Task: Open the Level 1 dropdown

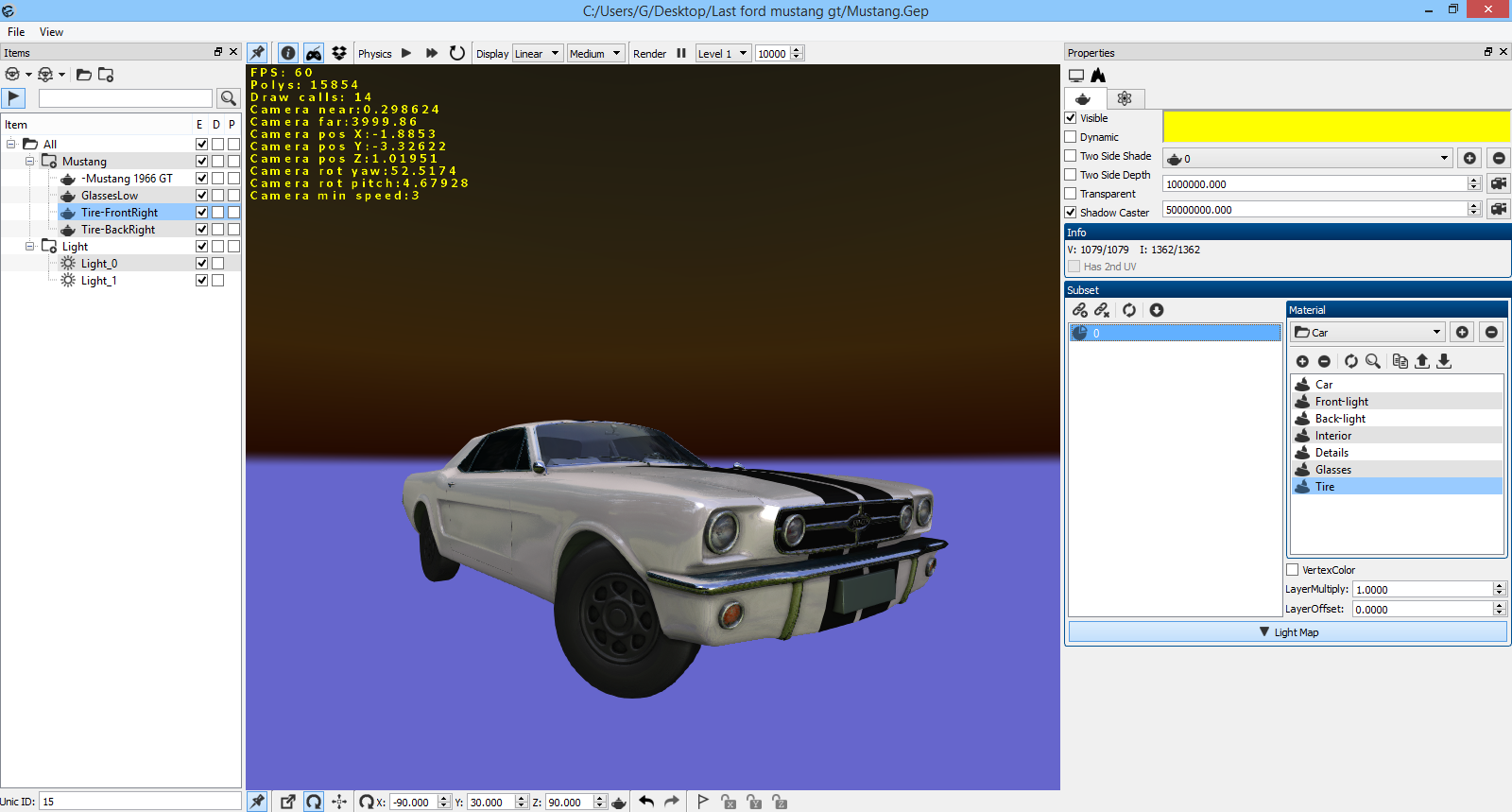Action: pos(723,54)
